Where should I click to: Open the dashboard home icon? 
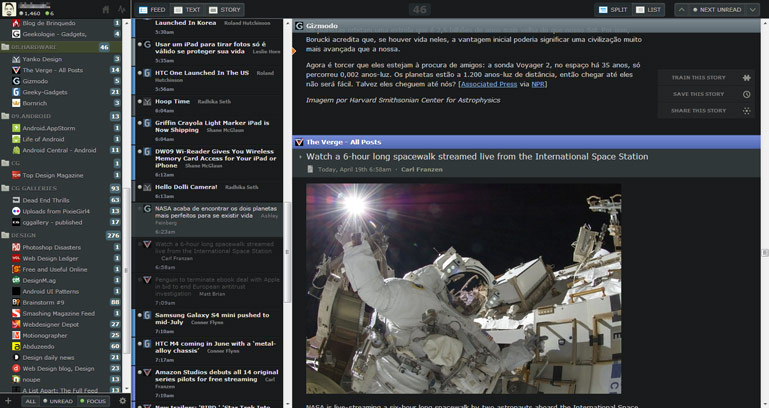tap(106, 10)
